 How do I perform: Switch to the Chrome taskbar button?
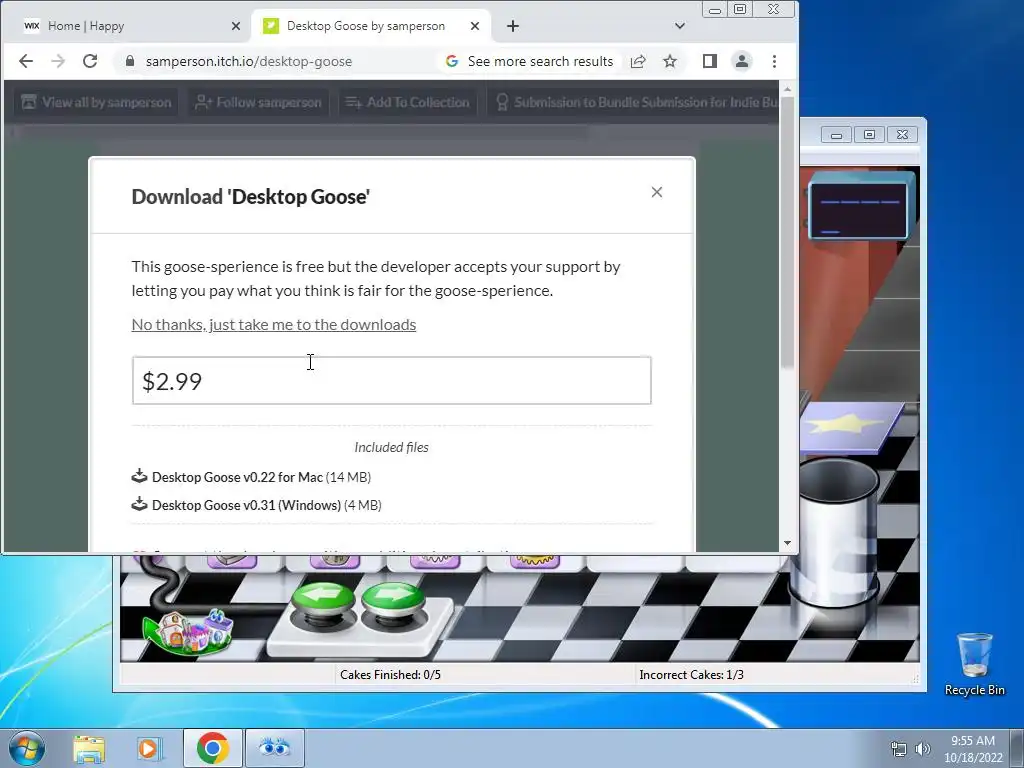[x=213, y=748]
